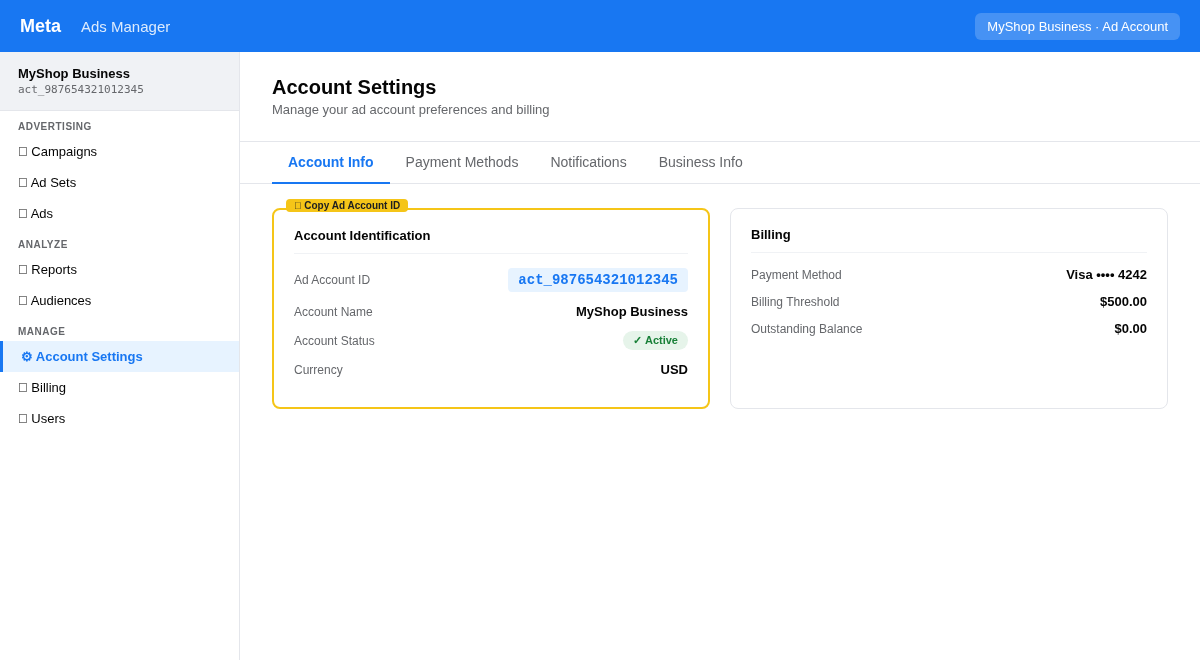Click MyShop Business name in sidebar header

pyautogui.click(x=74, y=73)
